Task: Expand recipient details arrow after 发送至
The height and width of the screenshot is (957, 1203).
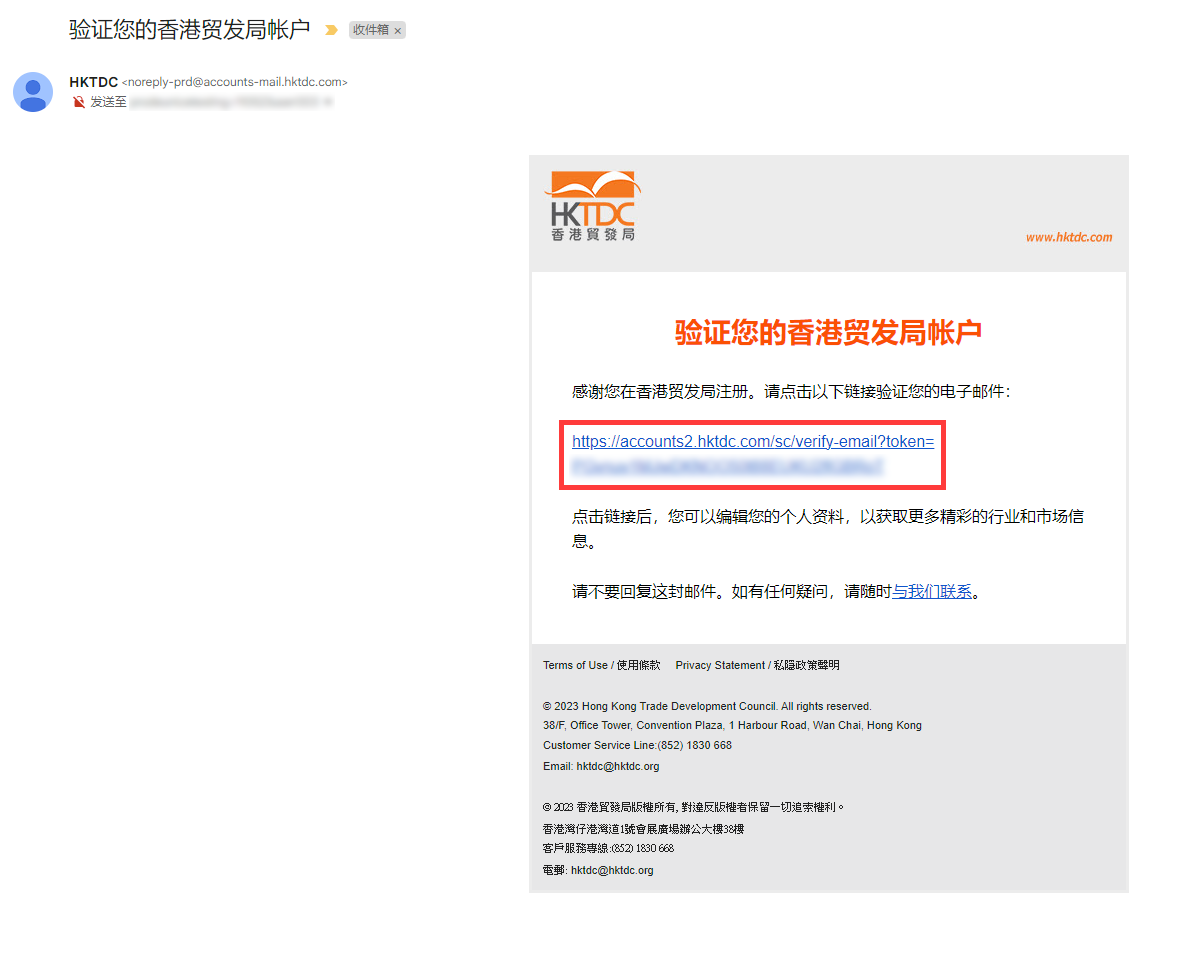Action: click(328, 102)
